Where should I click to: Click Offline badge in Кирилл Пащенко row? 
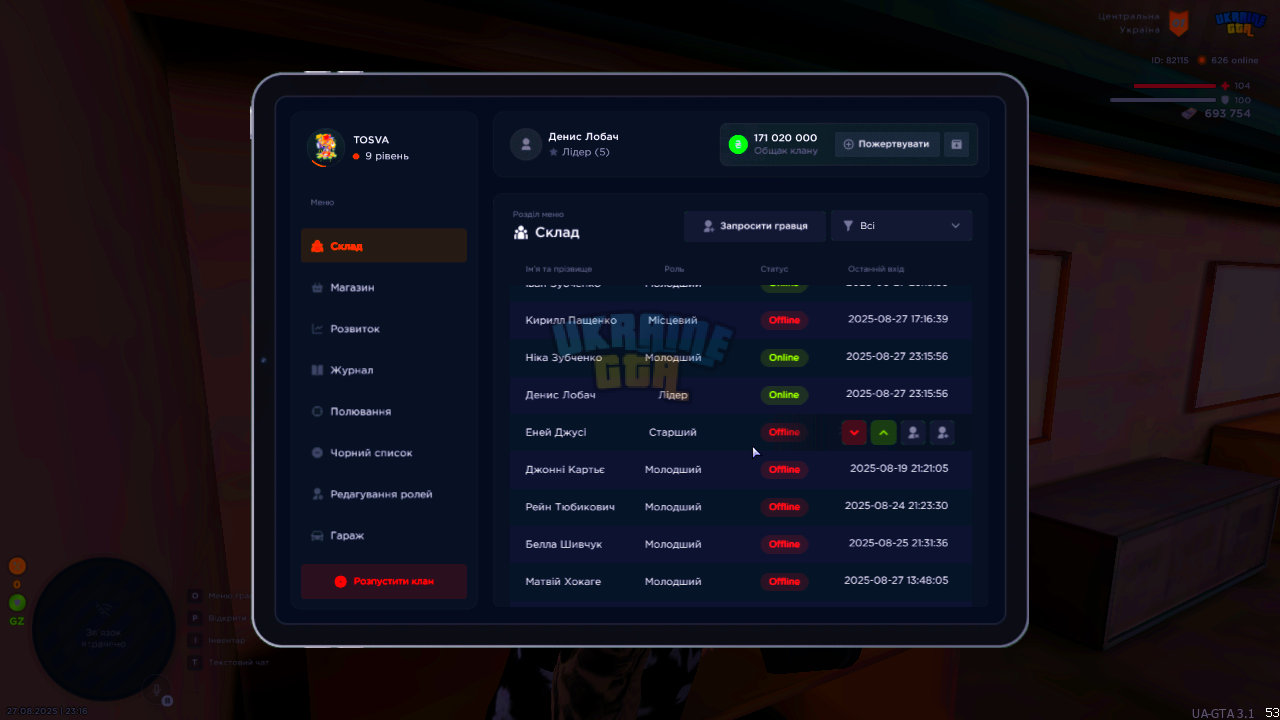(x=784, y=320)
